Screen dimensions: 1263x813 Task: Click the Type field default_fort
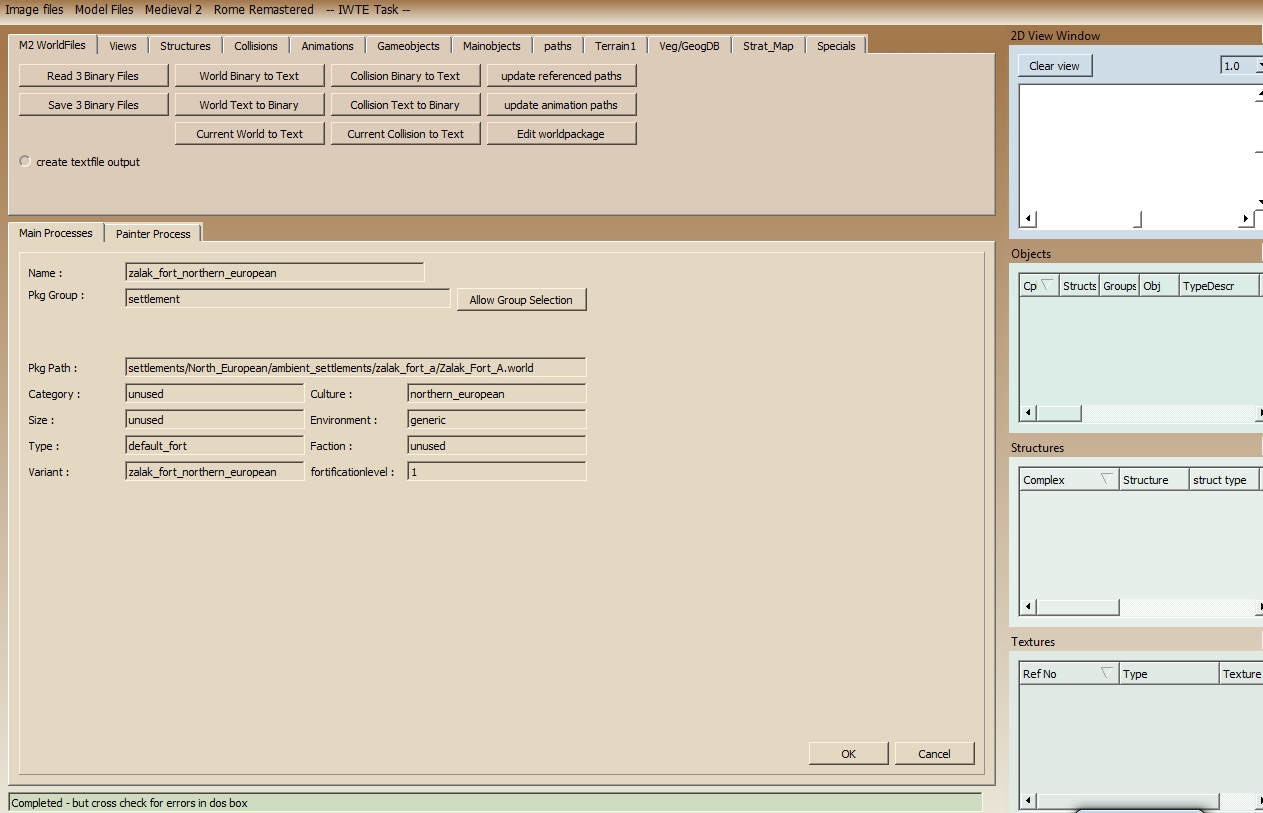pos(215,446)
